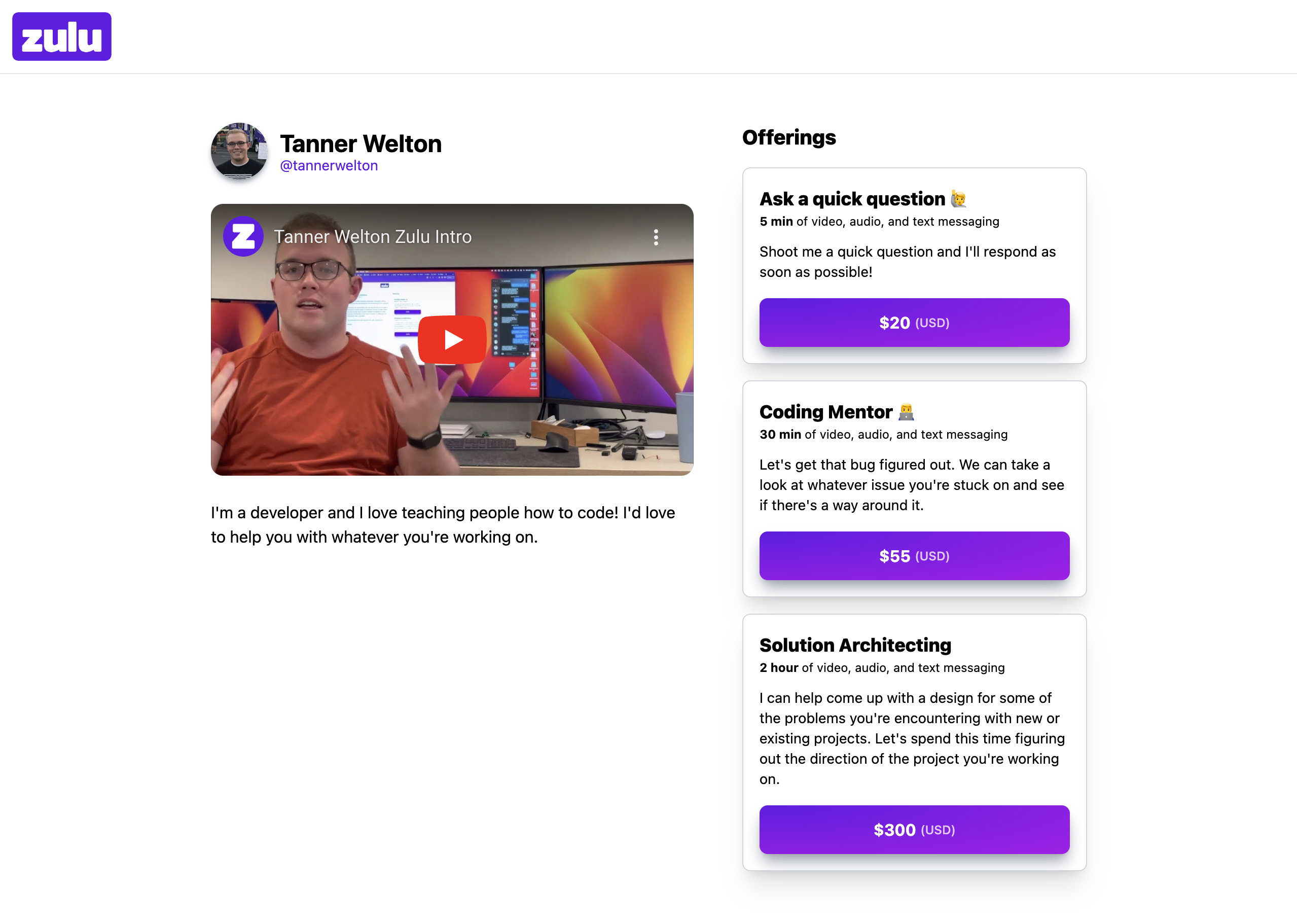Click the 30 min duration text
The height and width of the screenshot is (924, 1297).
pos(780,435)
